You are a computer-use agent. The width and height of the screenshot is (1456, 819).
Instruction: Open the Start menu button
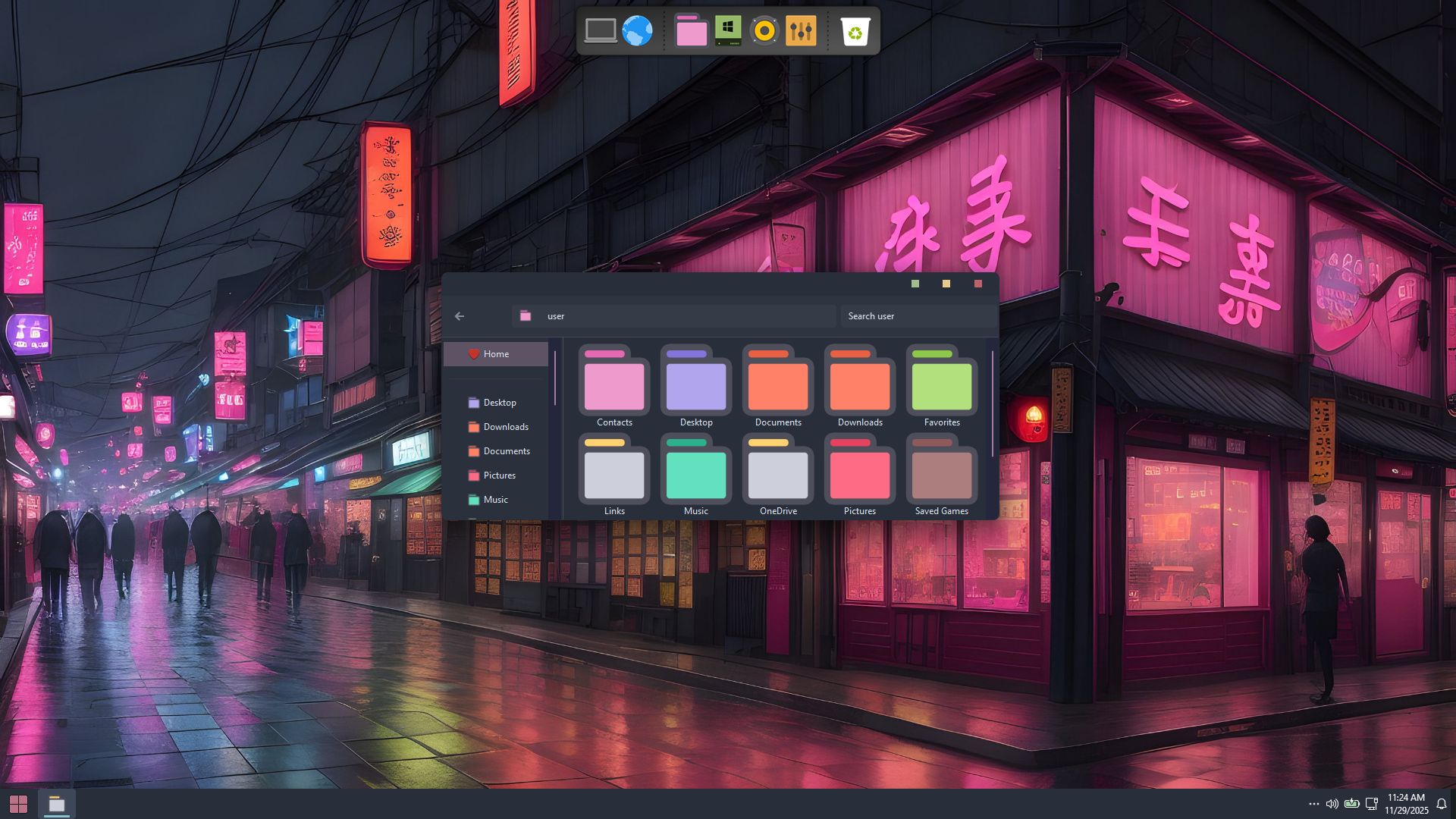point(18,804)
